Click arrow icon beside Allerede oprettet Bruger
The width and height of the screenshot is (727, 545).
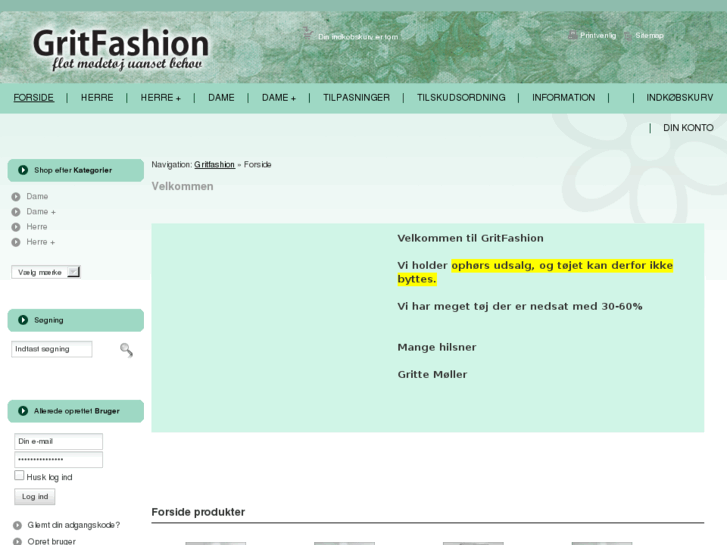pos(23,411)
